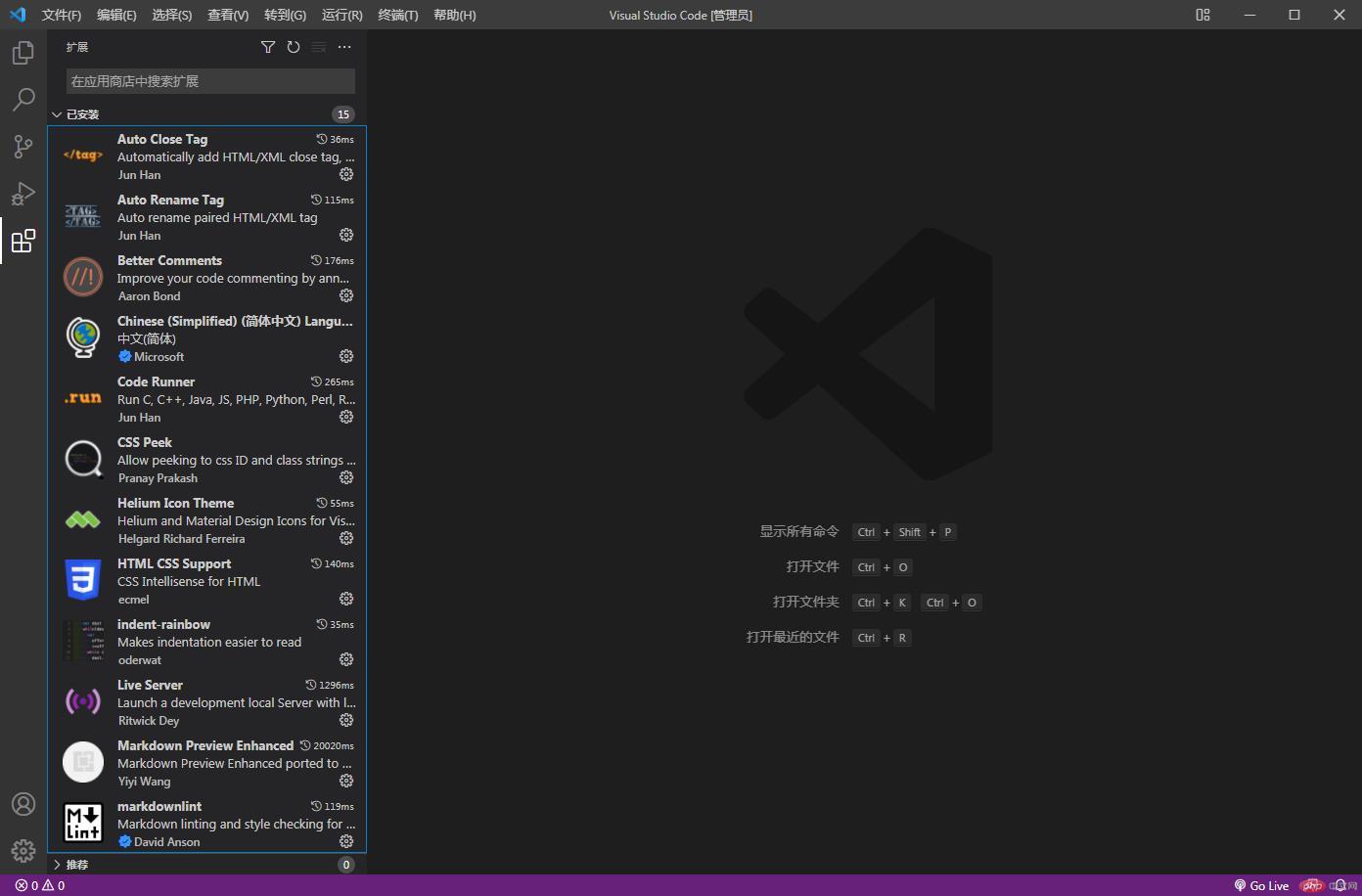Open the Run and Debug view
This screenshot has width=1362, height=896.
pos(23,193)
